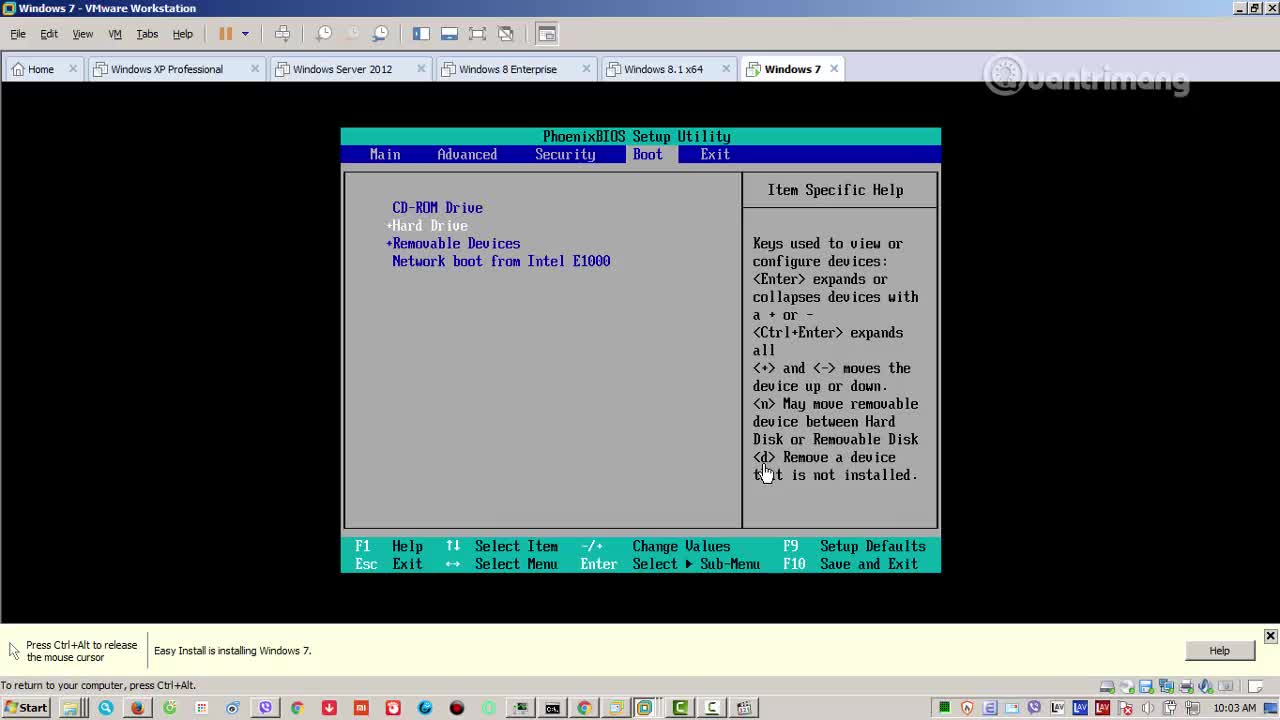1280x720 pixels.
Task: Toggle the thumbnail bar toolbar icon
Action: click(449, 34)
